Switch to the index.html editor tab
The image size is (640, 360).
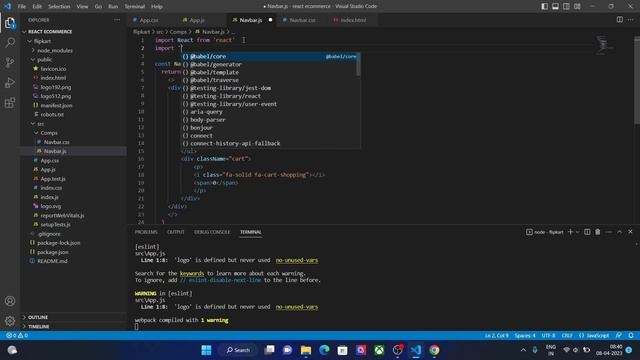[353, 20]
